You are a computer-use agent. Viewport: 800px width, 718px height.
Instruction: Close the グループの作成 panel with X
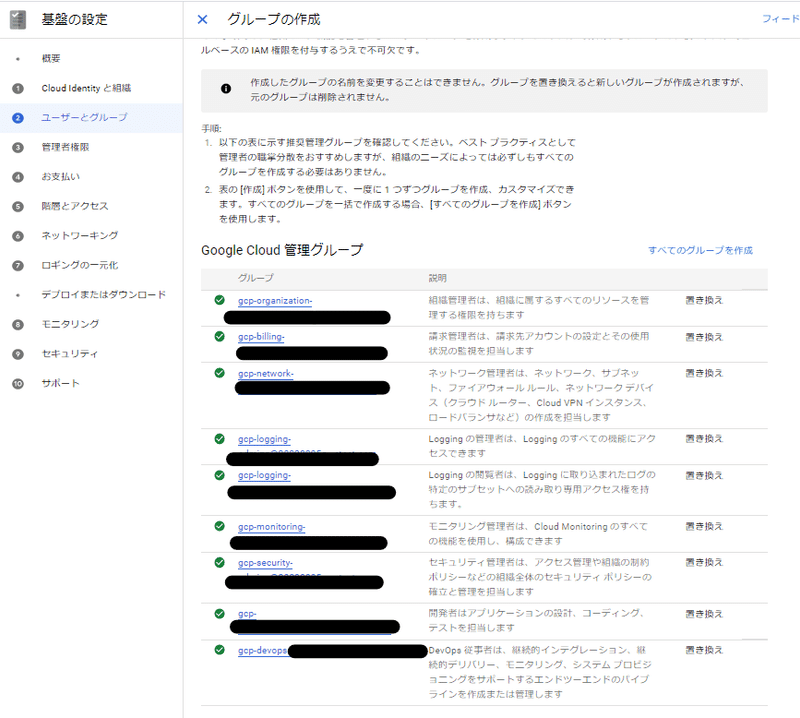pos(203,19)
